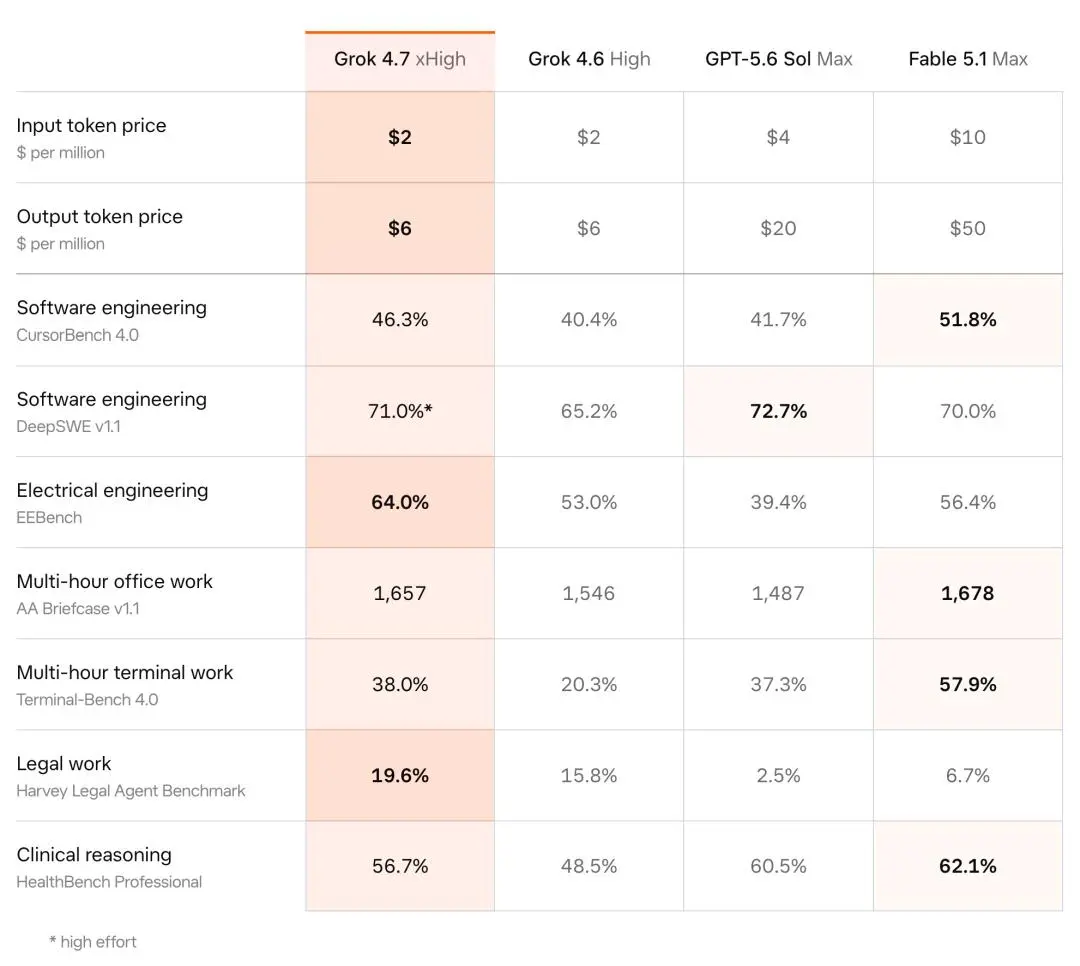This screenshot has width=1080, height=966.
Task: Click the Electrical engineering row label
Action: (112, 490)
